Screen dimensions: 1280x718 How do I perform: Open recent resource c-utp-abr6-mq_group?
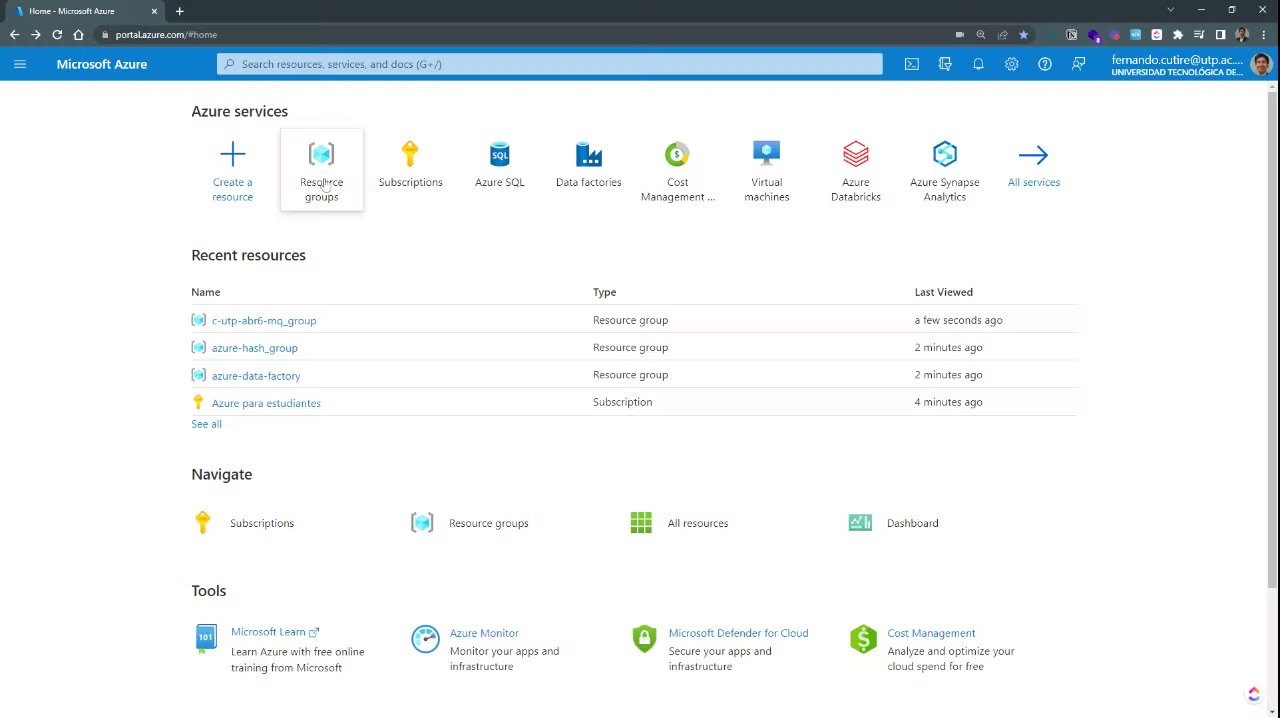264,321
